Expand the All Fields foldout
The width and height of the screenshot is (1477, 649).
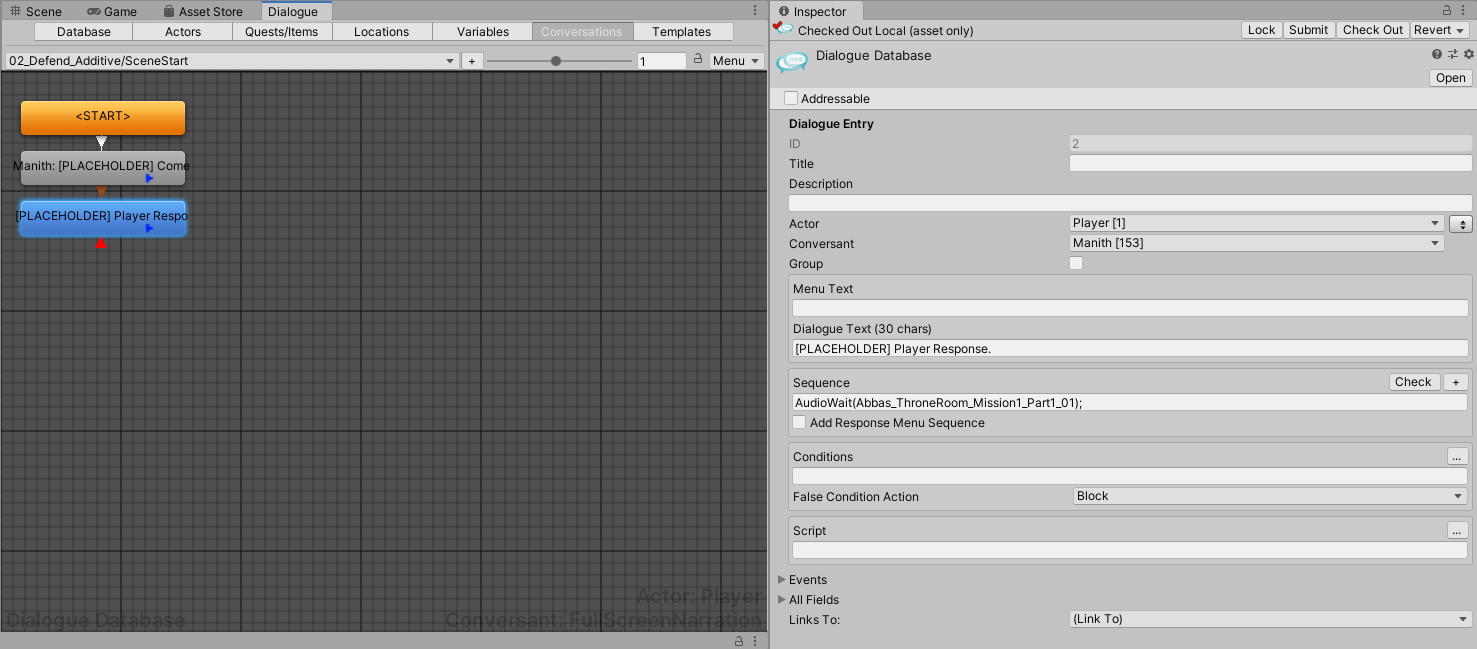782,600
